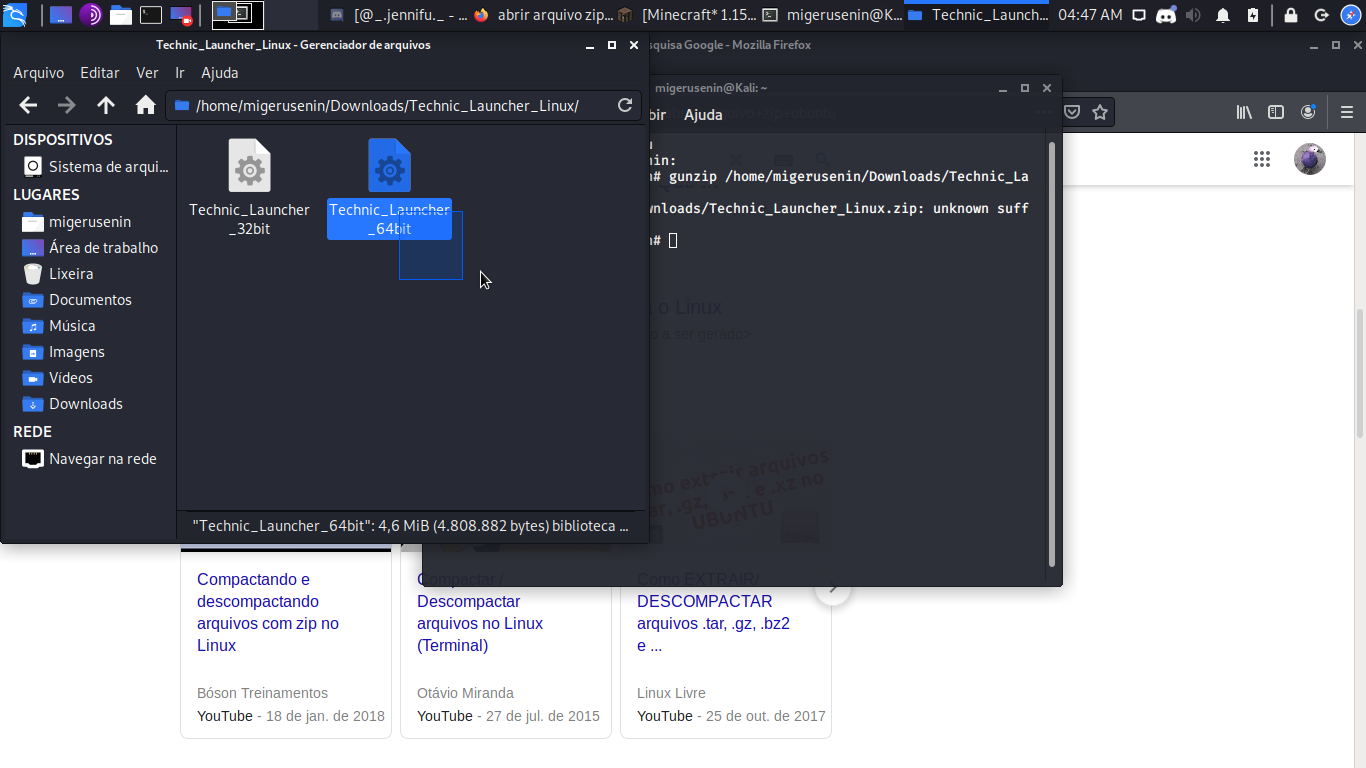Image resolution: width=1366 pixels, height=768 pixels.
Task: Open Firefox account icon in toolbar
Action: coord(1308,112)
